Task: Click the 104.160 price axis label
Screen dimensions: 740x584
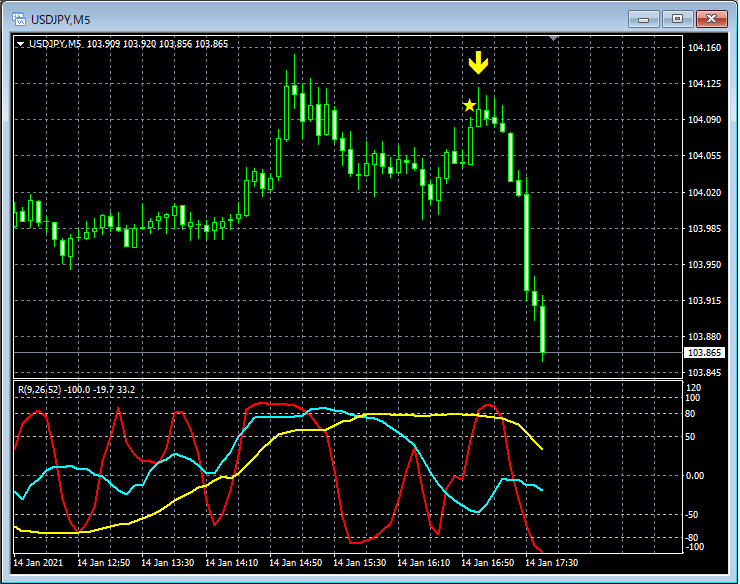Action: (x=704, y=48)
